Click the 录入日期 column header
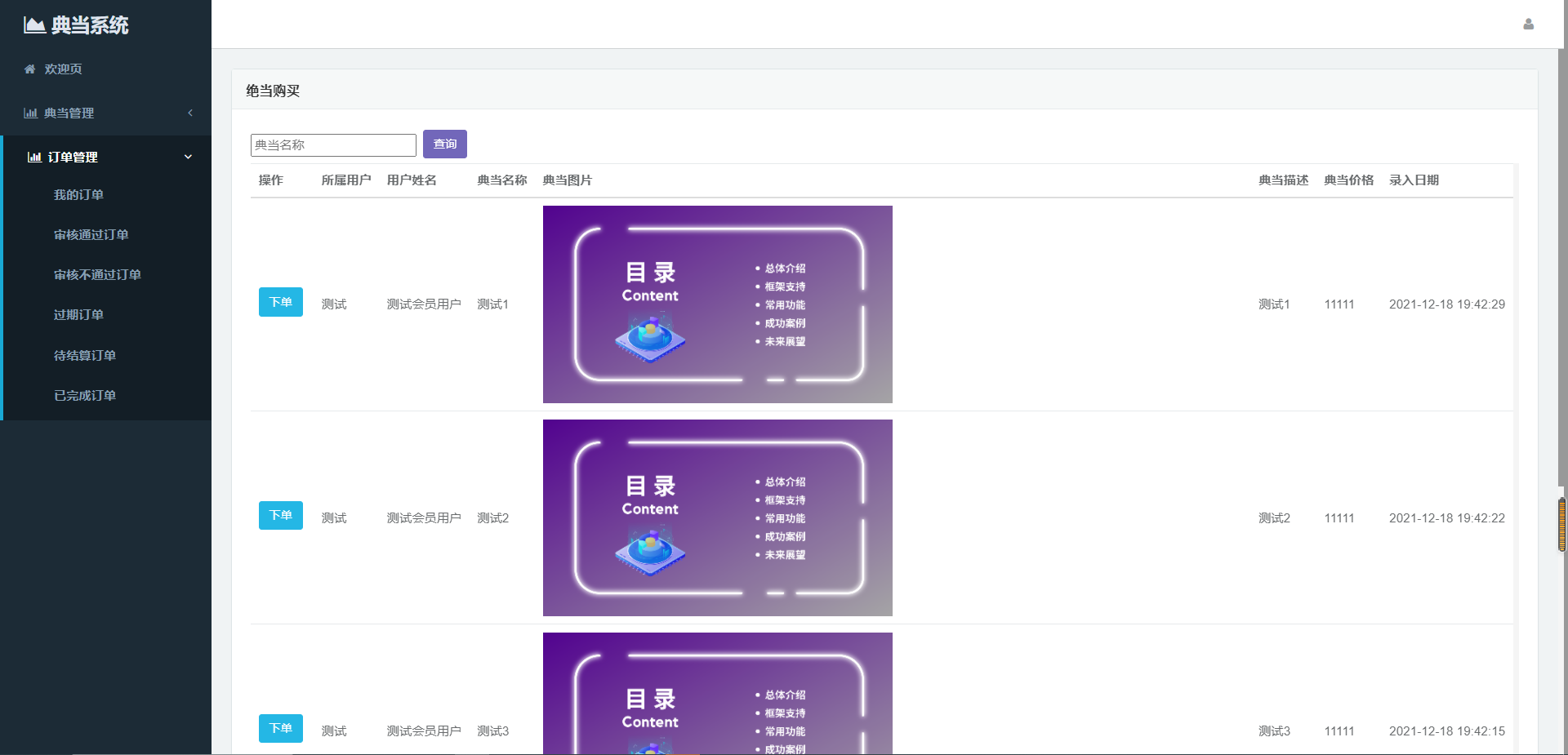The width and height of the screenshot is (1568, 755). [1414, 180]
